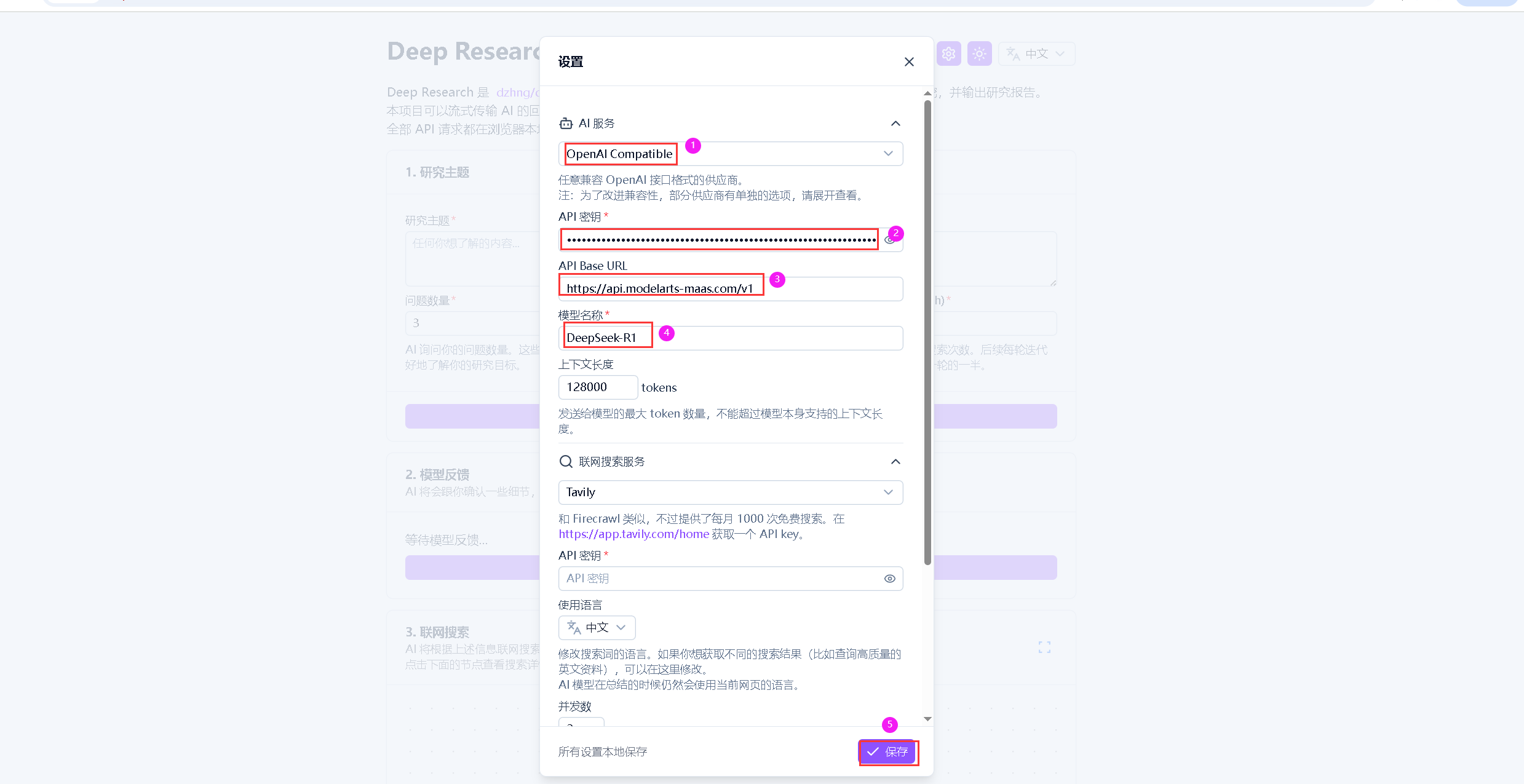Close the settings dialog with the X icon
This screenshot has height=784, width=1524.
[909, 62]
